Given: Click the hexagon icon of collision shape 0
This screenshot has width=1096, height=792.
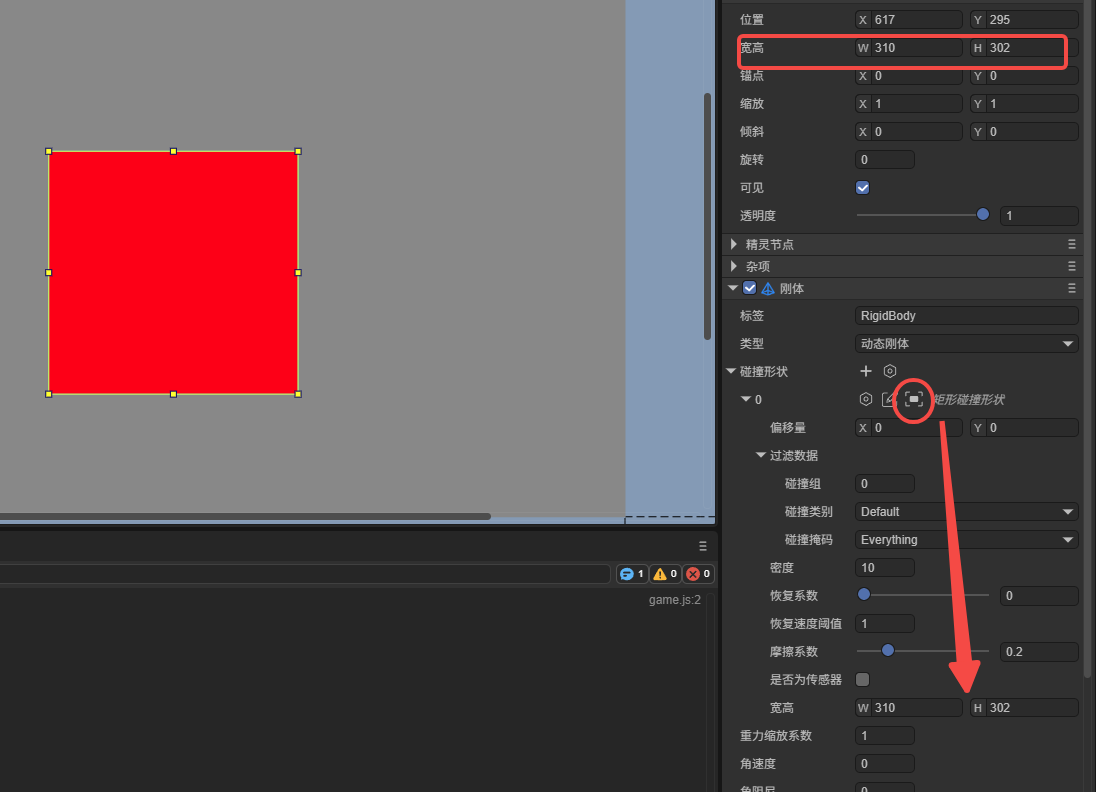Looking at the screenshot, I should coord(865,399).
